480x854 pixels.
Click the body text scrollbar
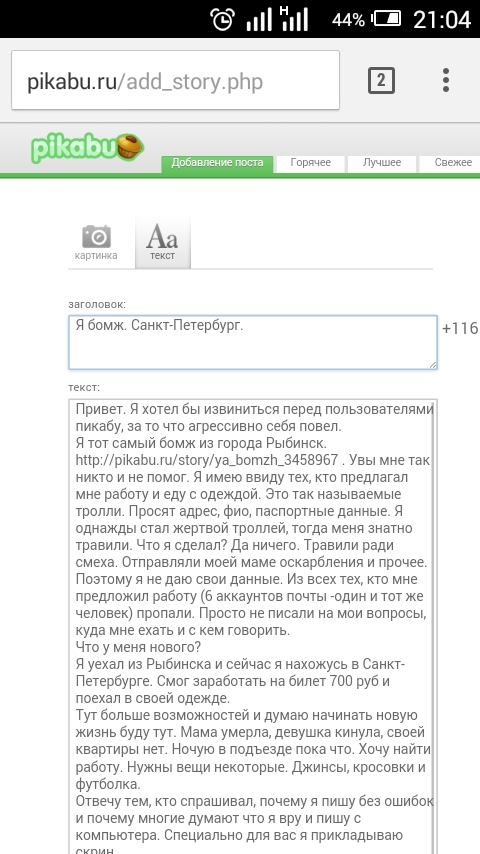click(x=434, y=626)
